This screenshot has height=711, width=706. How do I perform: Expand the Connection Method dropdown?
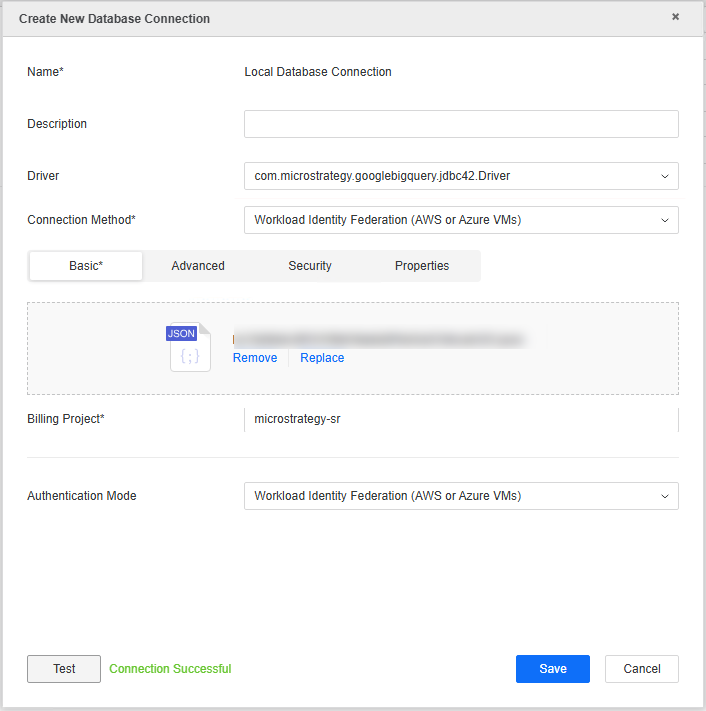click(461, 220)
